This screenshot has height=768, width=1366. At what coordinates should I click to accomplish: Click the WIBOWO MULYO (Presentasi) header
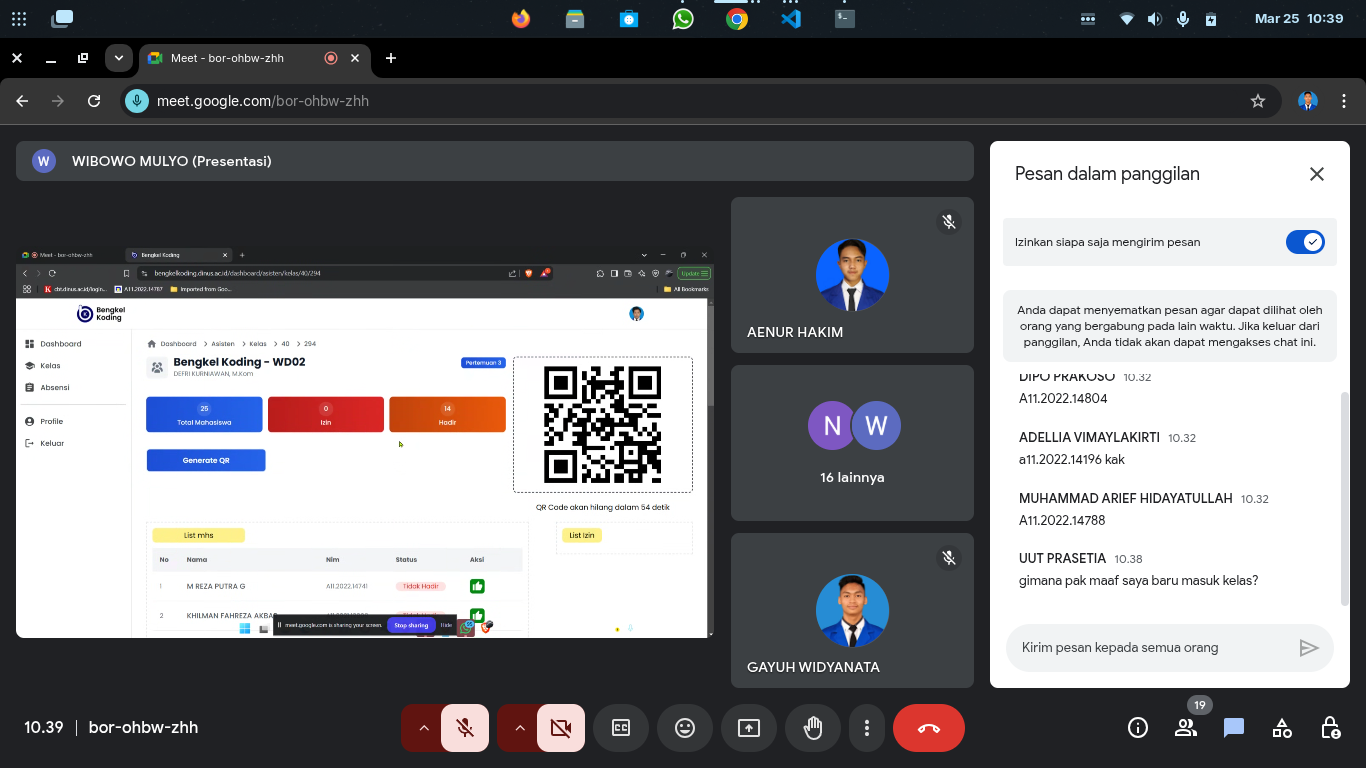pos(495,161)
